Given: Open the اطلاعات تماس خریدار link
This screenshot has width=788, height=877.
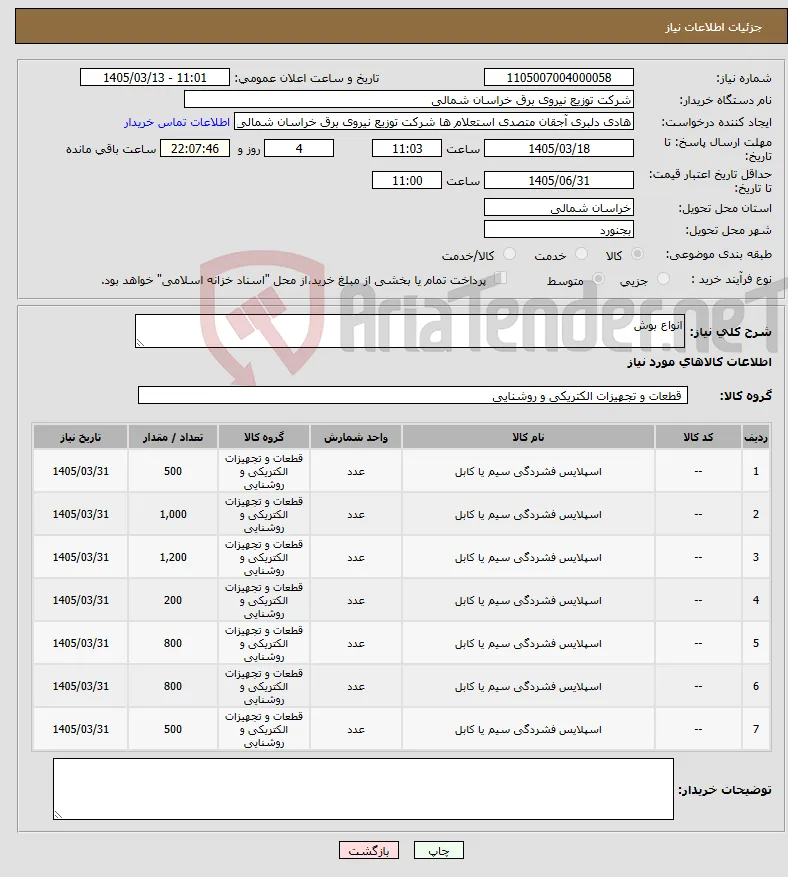Looking at the screenshot, I should (x=177, y=122).
